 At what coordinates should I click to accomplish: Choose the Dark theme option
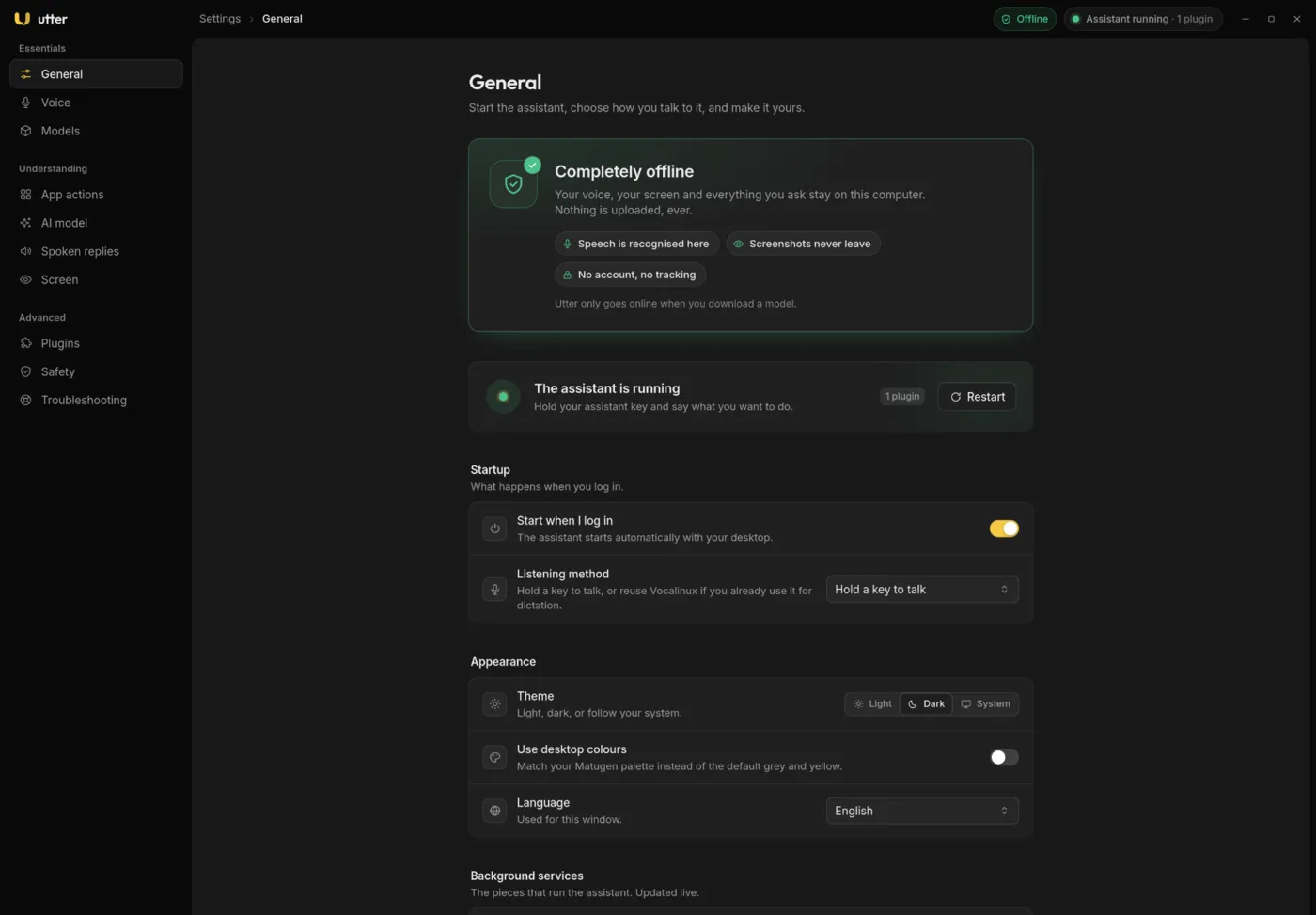[927, 704]
